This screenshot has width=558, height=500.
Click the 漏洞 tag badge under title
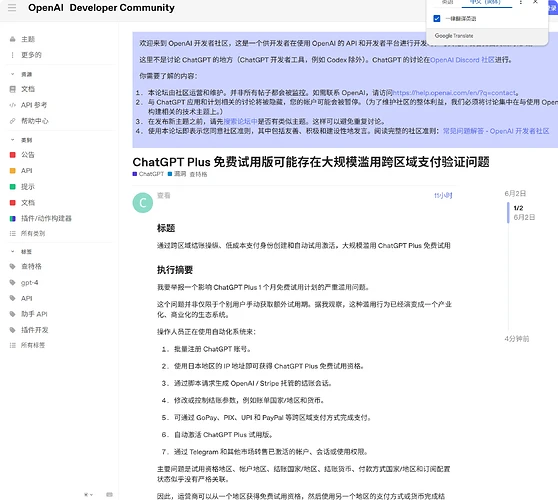coord(177,174)
